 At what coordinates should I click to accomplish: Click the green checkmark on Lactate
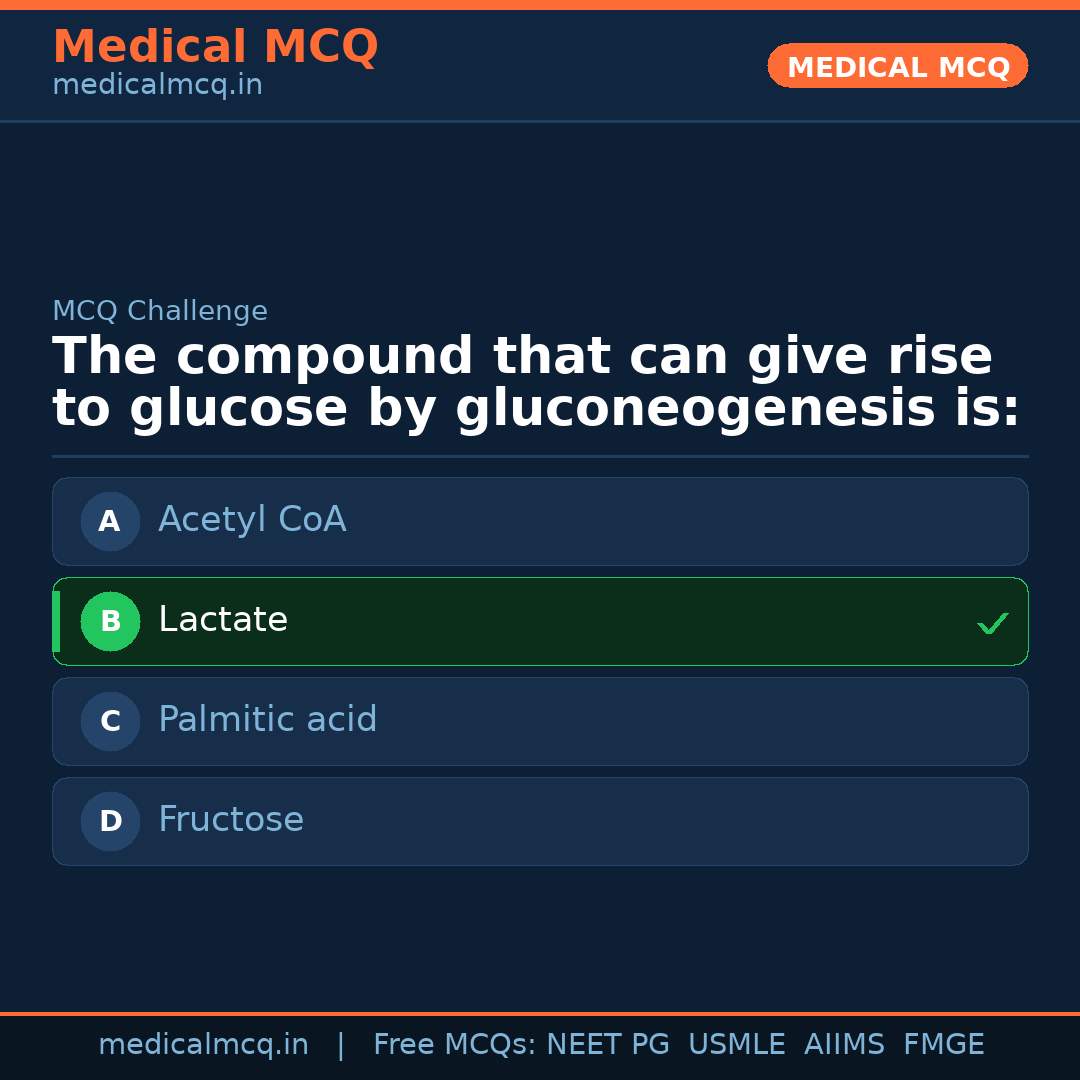pyautogui.click(x=993, y=623)
